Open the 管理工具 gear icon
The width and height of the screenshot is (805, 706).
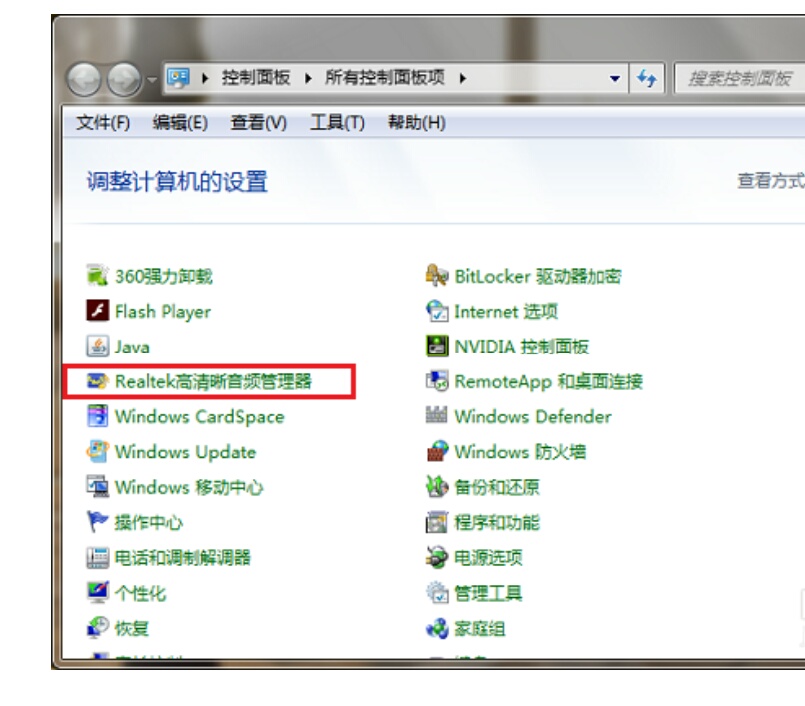pos(437,593)
